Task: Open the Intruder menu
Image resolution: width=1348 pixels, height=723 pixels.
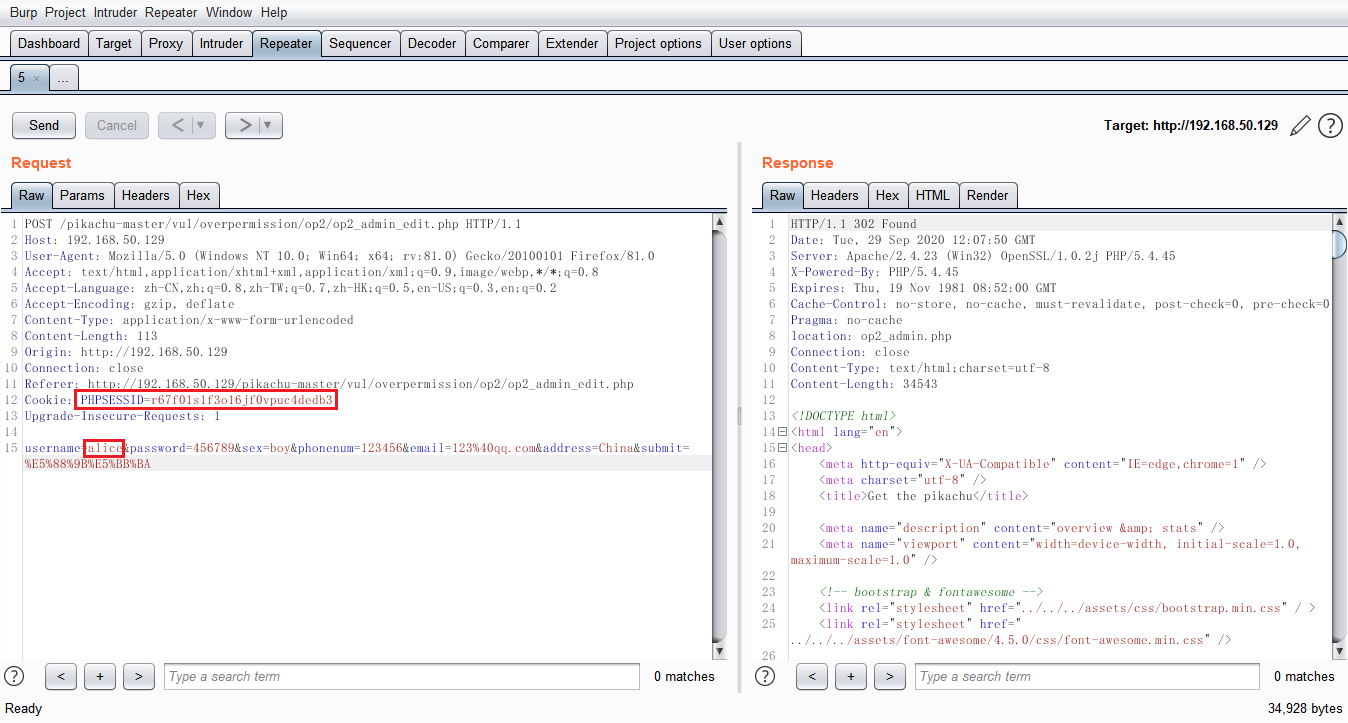Action: (116, 13)
